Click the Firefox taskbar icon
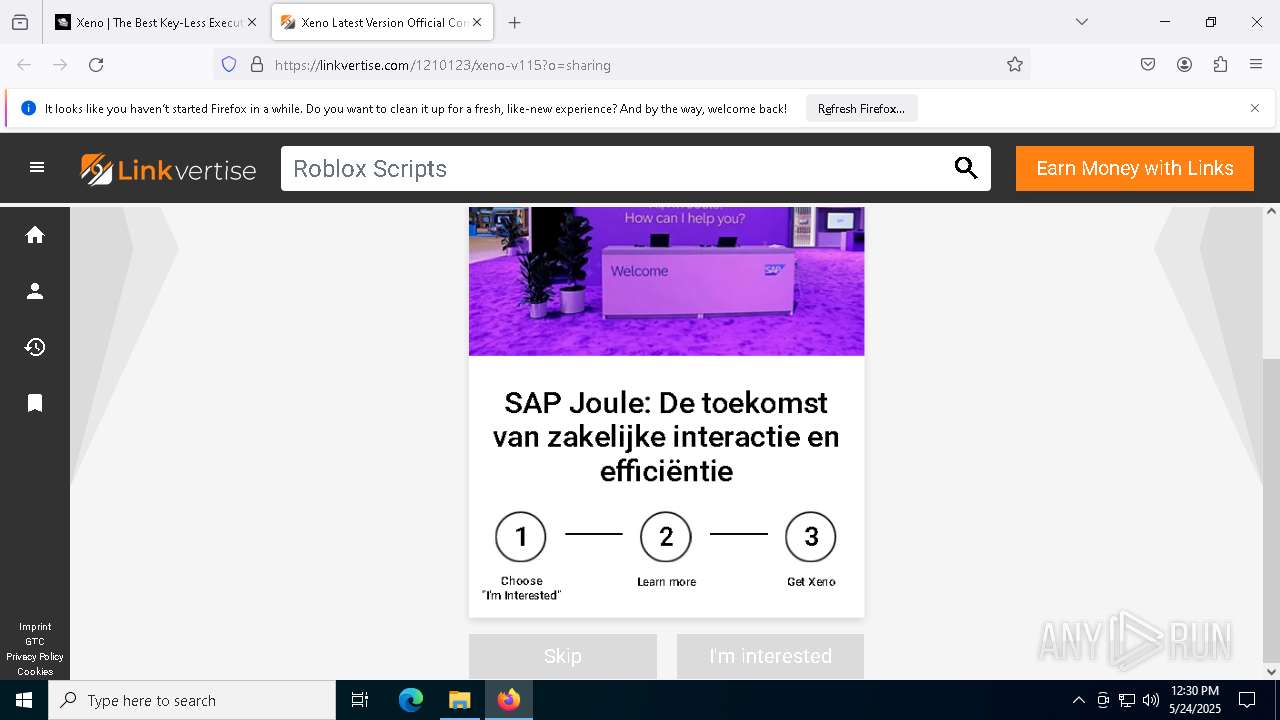Viewport: 1280px width, 720px height. click(508, 700)
